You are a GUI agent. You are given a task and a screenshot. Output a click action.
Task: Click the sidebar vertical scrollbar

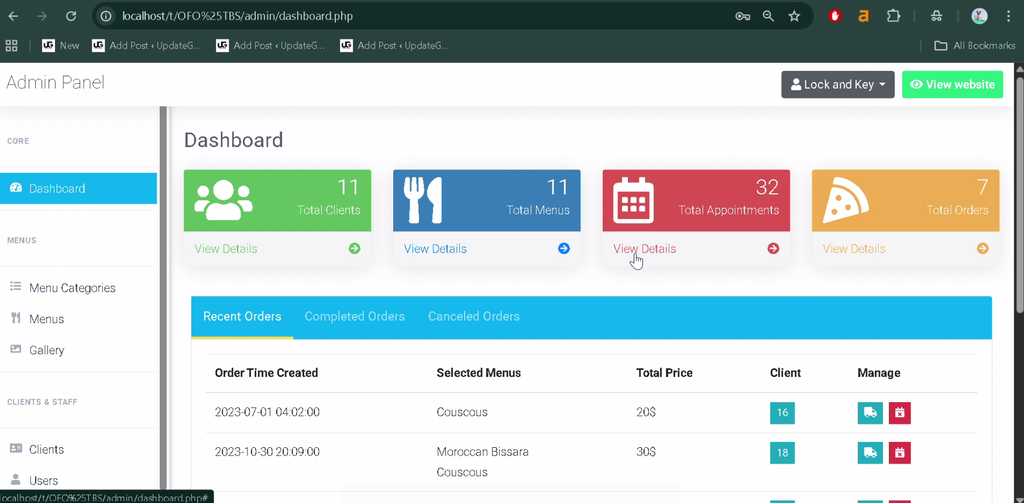pos(163,297)
